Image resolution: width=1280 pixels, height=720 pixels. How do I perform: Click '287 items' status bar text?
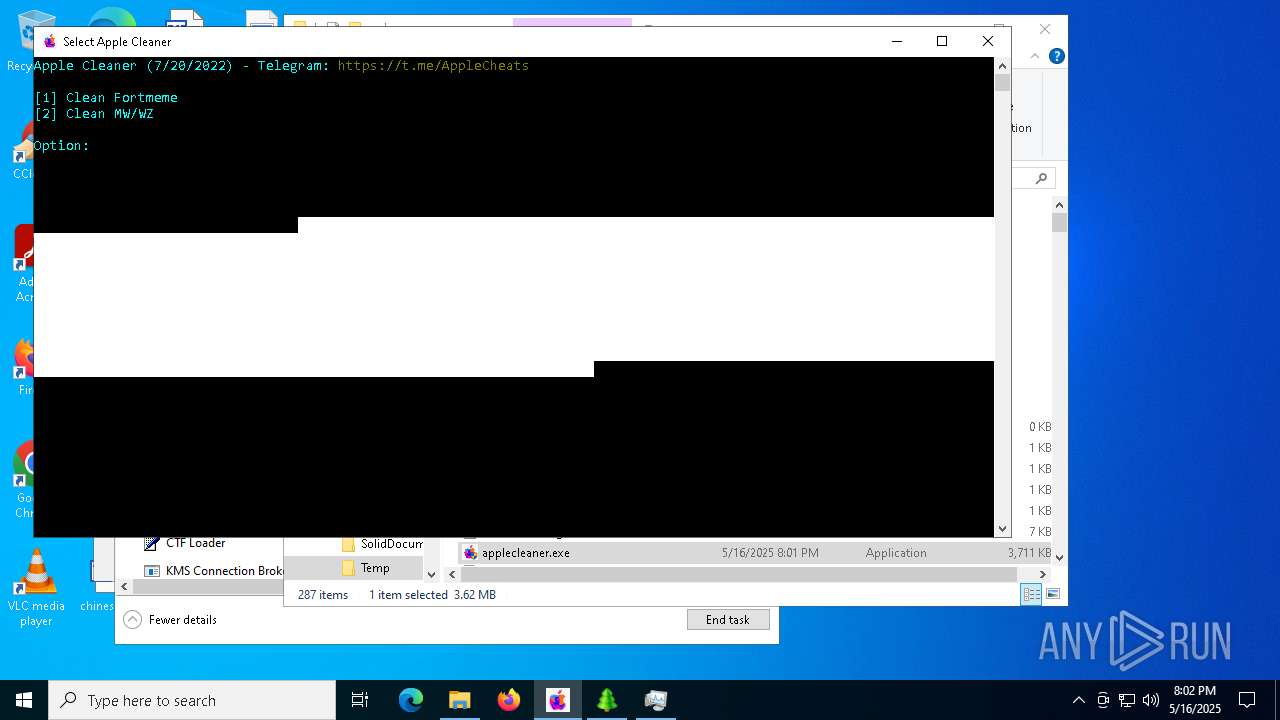(x=323, y=595)
